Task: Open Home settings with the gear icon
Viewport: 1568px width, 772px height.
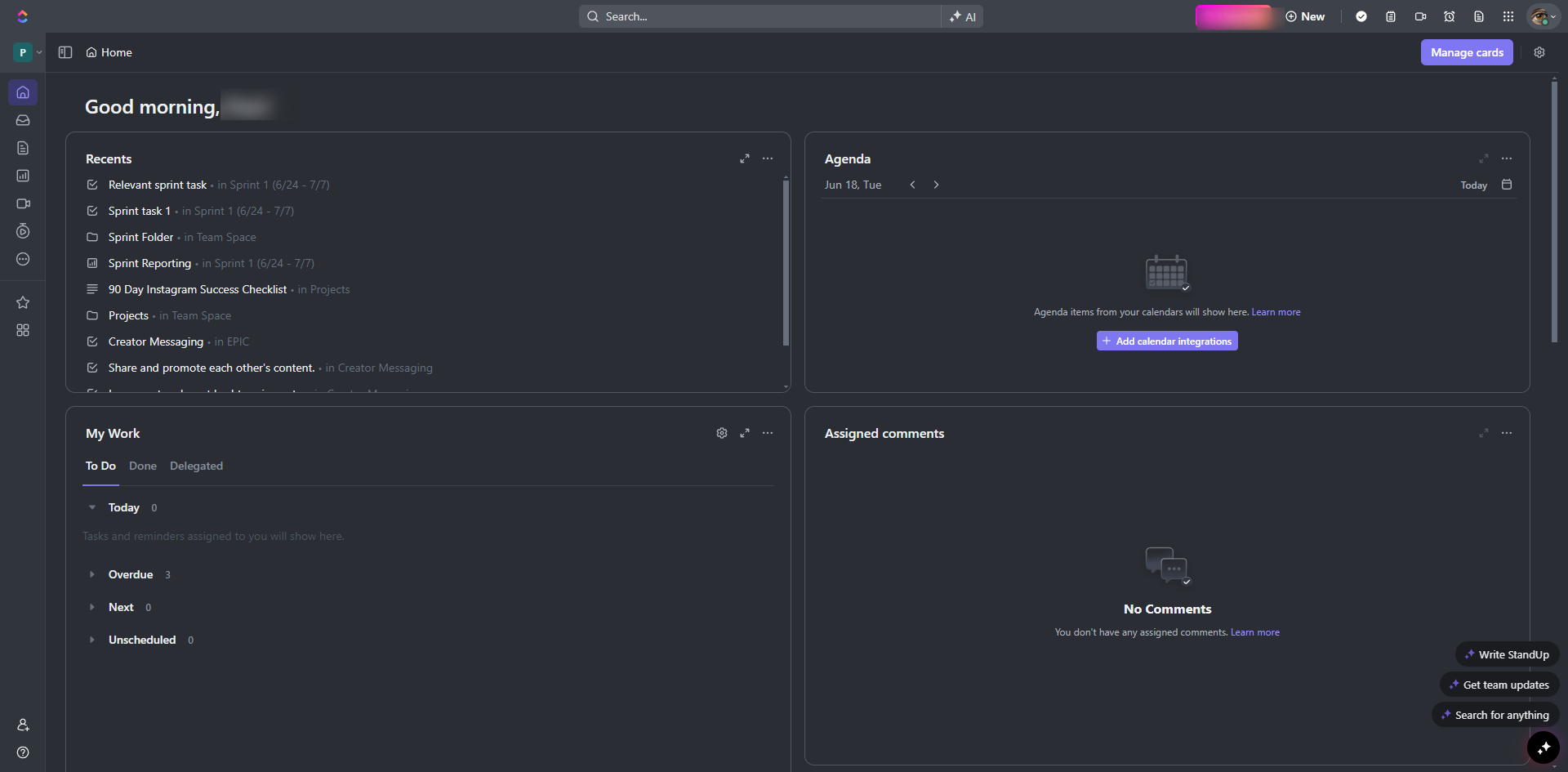Action: click(1539, 52)
